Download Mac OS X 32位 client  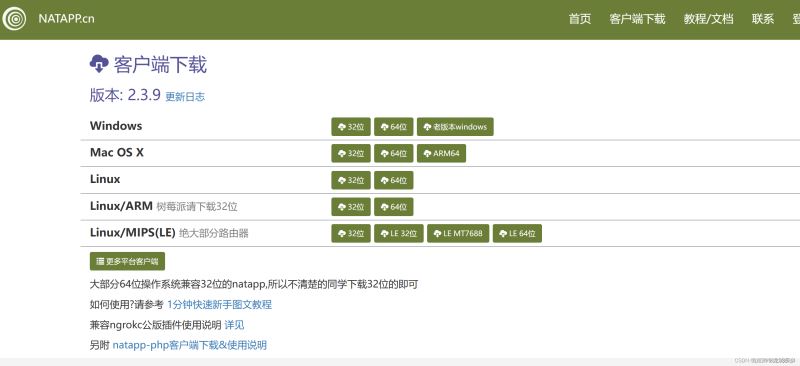coord(351,153)
